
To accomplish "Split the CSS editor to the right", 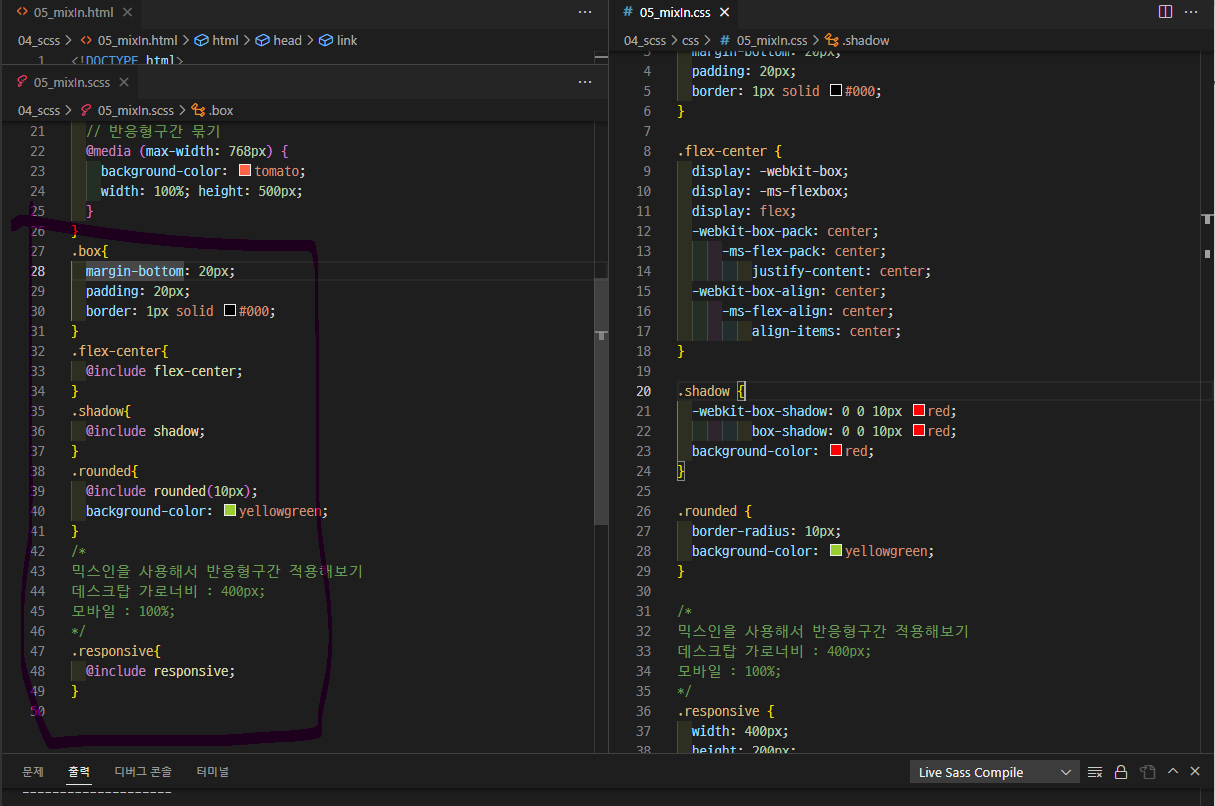I will click(x=1165, y=12).
